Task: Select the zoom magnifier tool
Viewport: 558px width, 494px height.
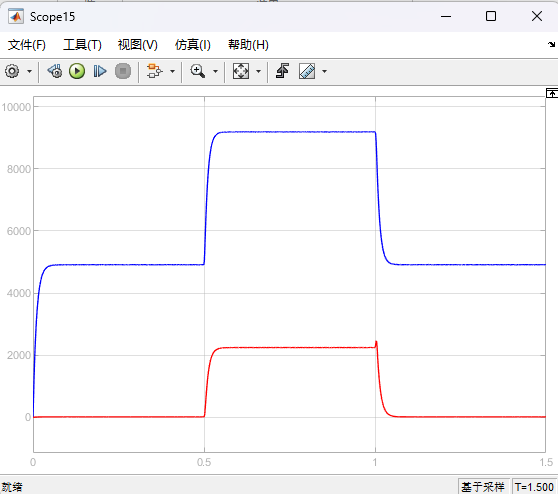Action: [198, 71]
